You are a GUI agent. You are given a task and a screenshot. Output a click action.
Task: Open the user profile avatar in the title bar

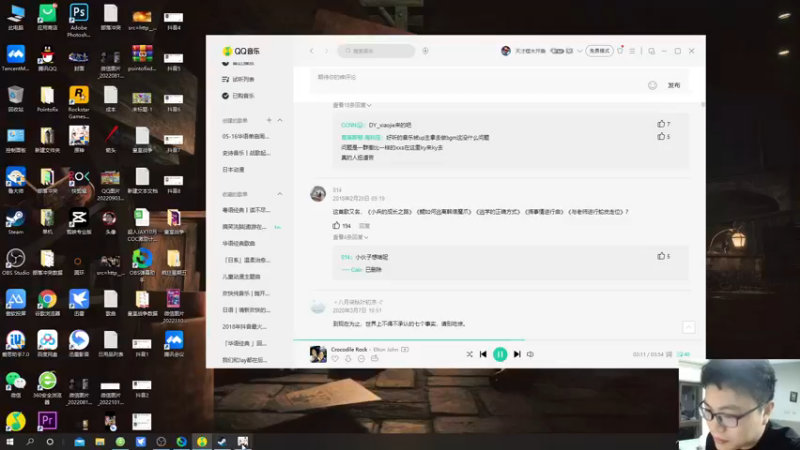pyautogui.click(x=506, y=51)
